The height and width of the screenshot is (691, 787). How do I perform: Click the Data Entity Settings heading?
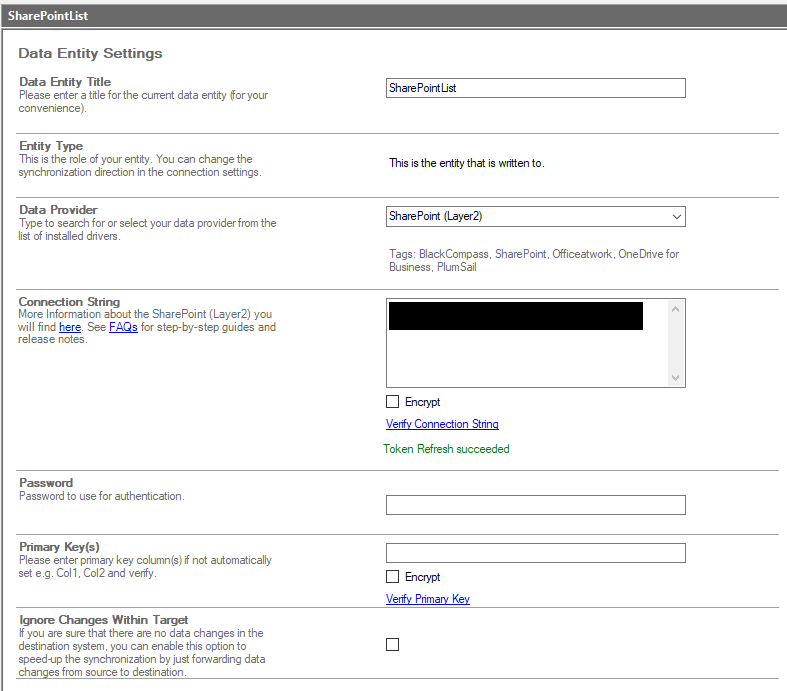pyautogui.click(x=90, y=53)
